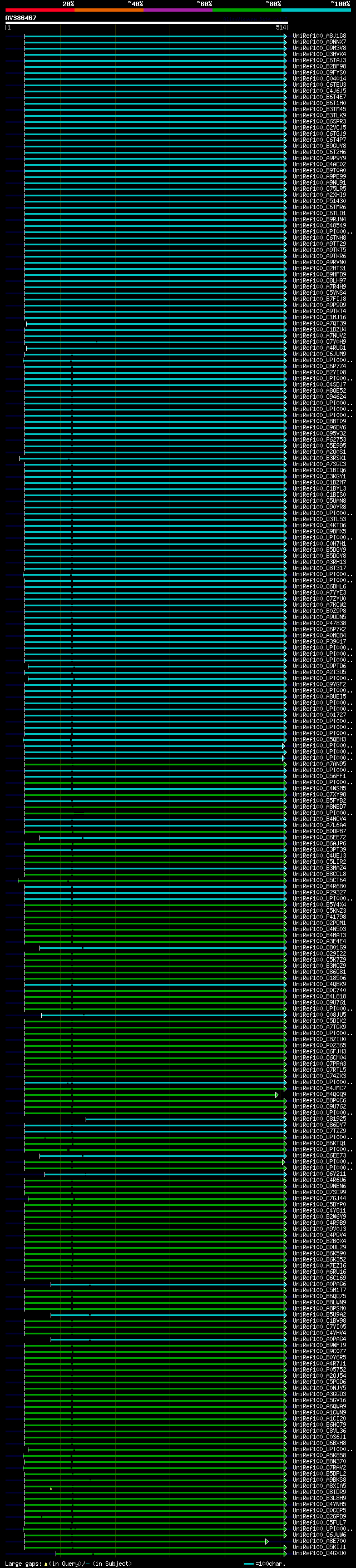The image size is (356, 1568).
Task: Click the green ~80% identity legend bar
Action: (247, 11)
